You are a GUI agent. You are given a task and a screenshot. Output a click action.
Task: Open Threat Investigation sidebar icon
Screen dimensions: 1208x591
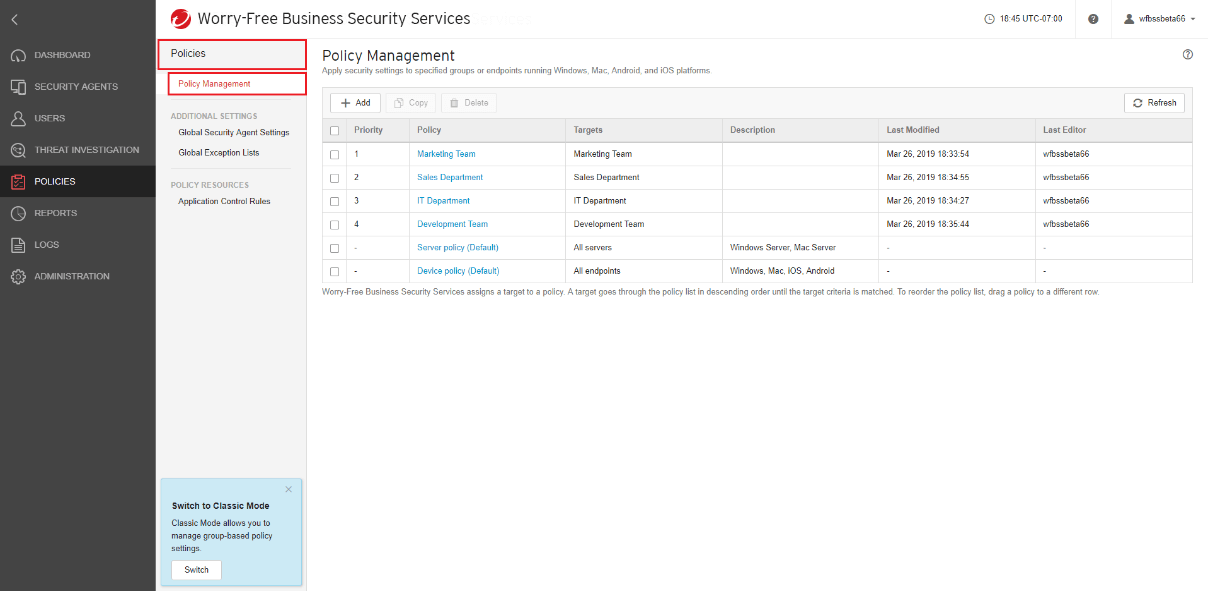(18, 150)
